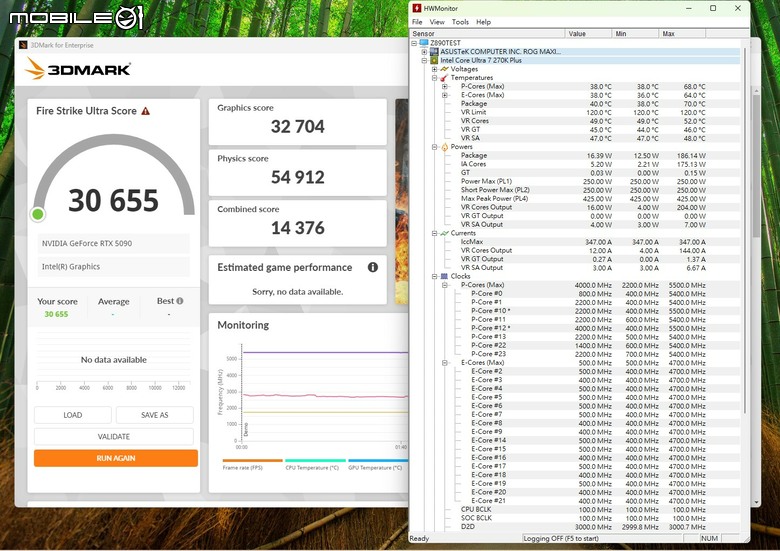
Task: Select the D2D clock row
Action: pos(575,527)
